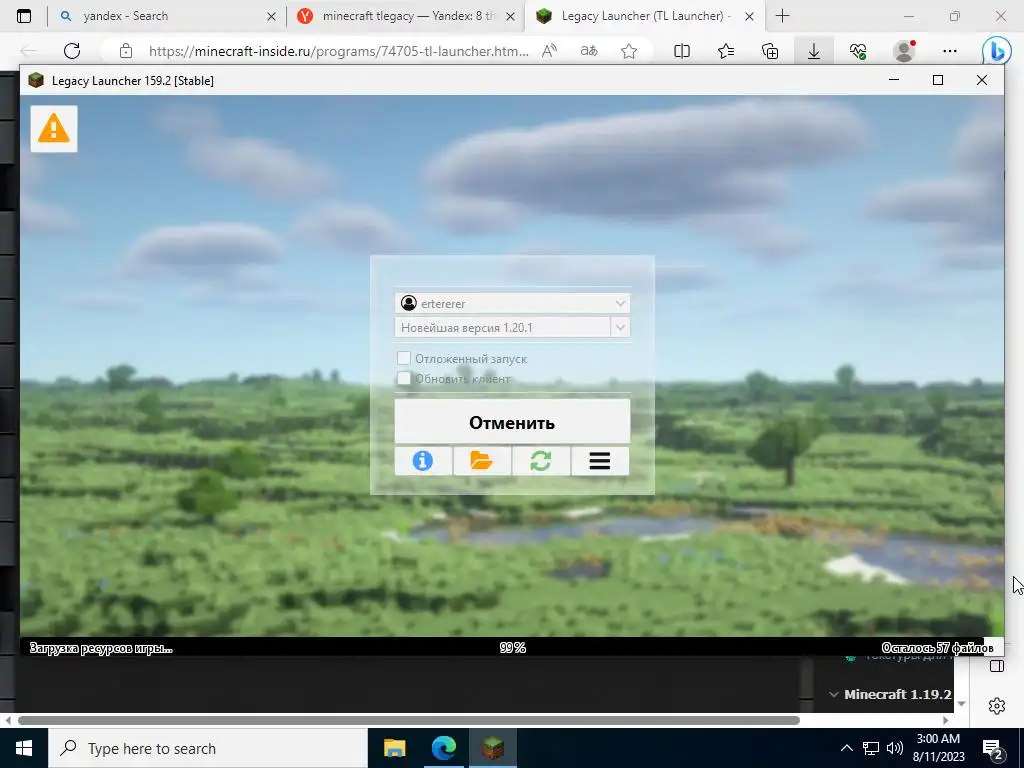Click the scroll-down arrow of vertical scrollbar
Viewport: 1024px width, 768px height.
tap(961, 704)
